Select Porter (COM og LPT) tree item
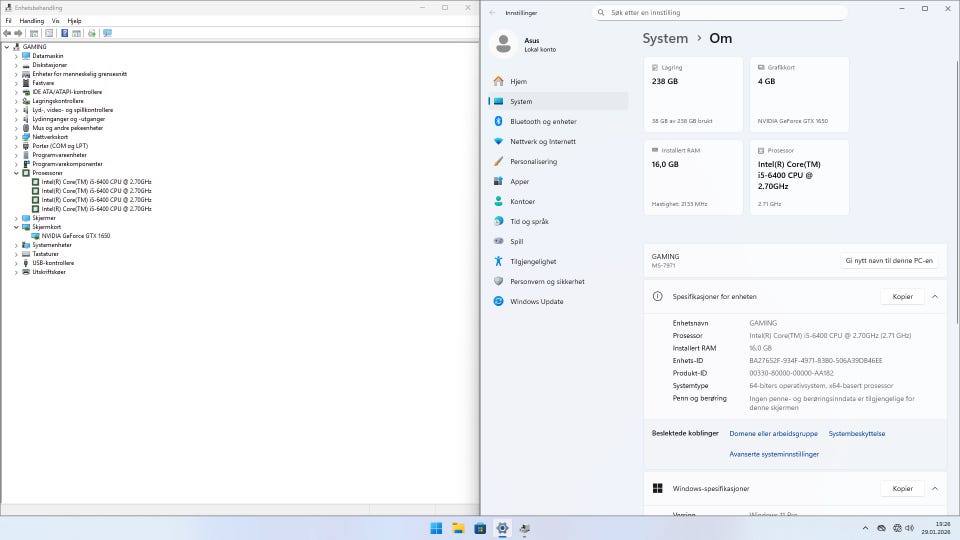Viewport: 960px width, 540px height. pos(60,146)
